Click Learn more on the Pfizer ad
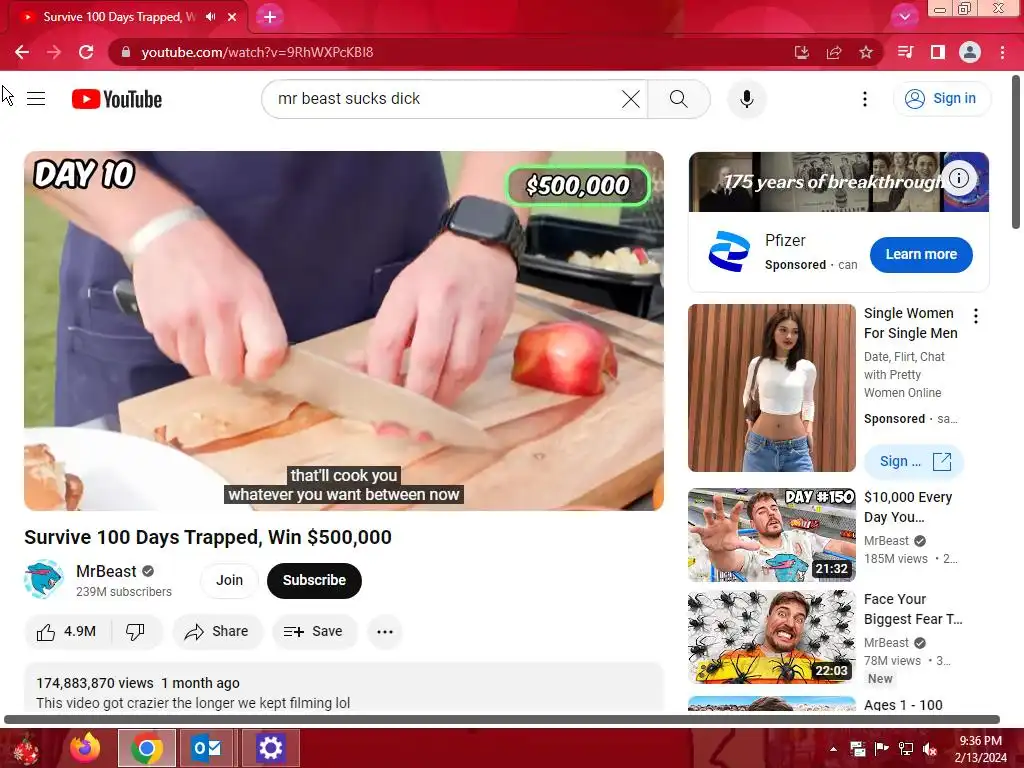The width and height of the screenshot is (1024, 768). pyautogui.click(x=921, y=255)
